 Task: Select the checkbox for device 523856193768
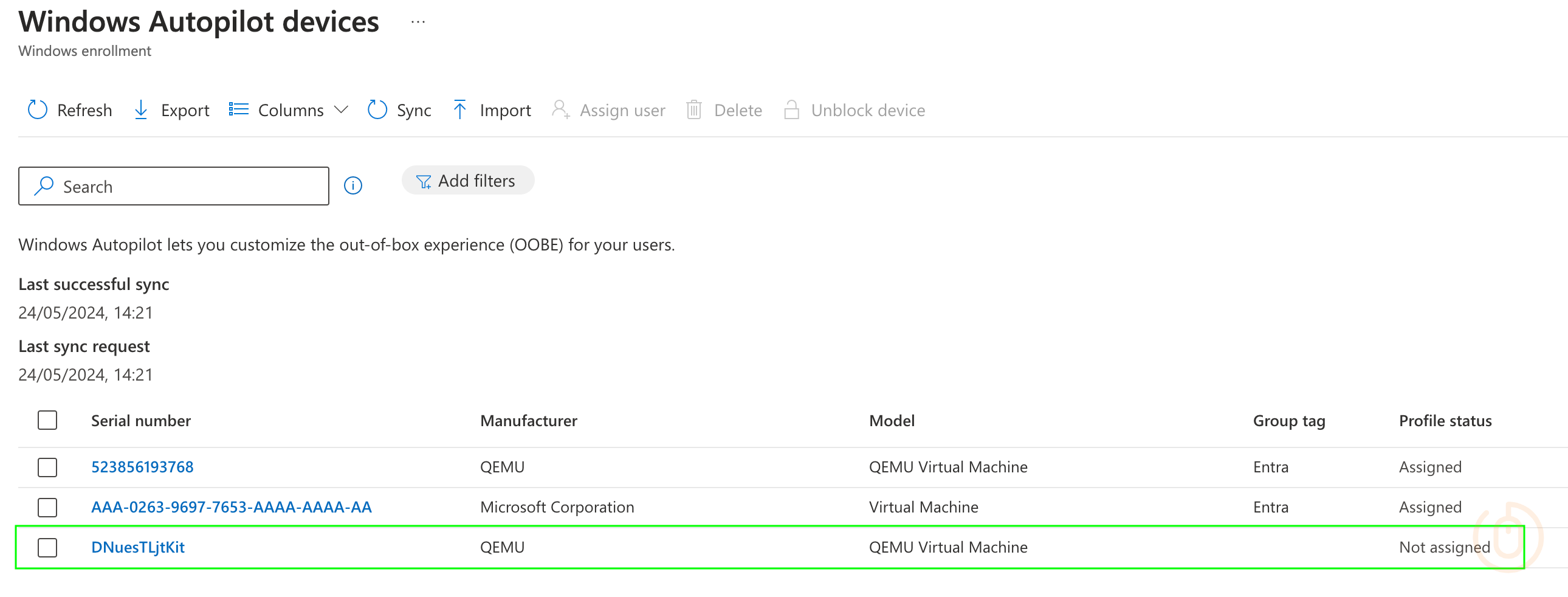click(47, 468)
